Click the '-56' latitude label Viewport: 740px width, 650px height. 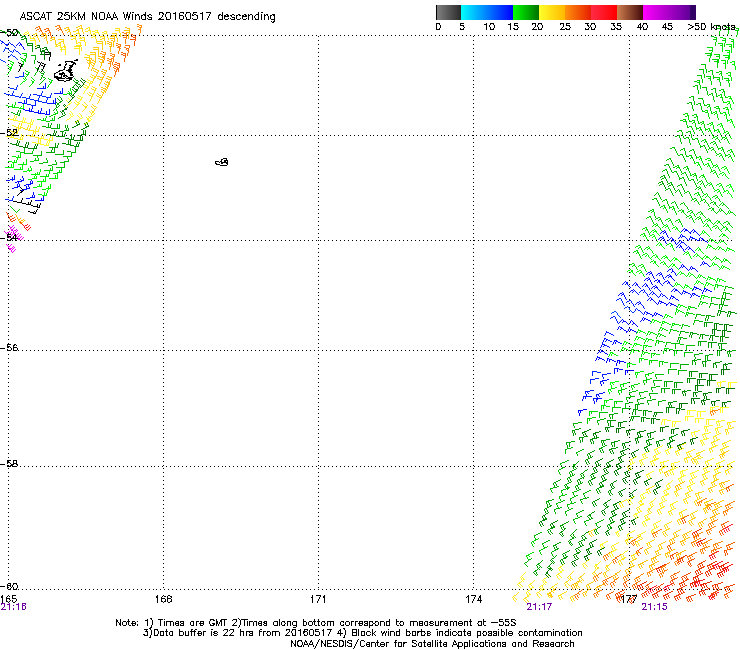tap(9, 348)
